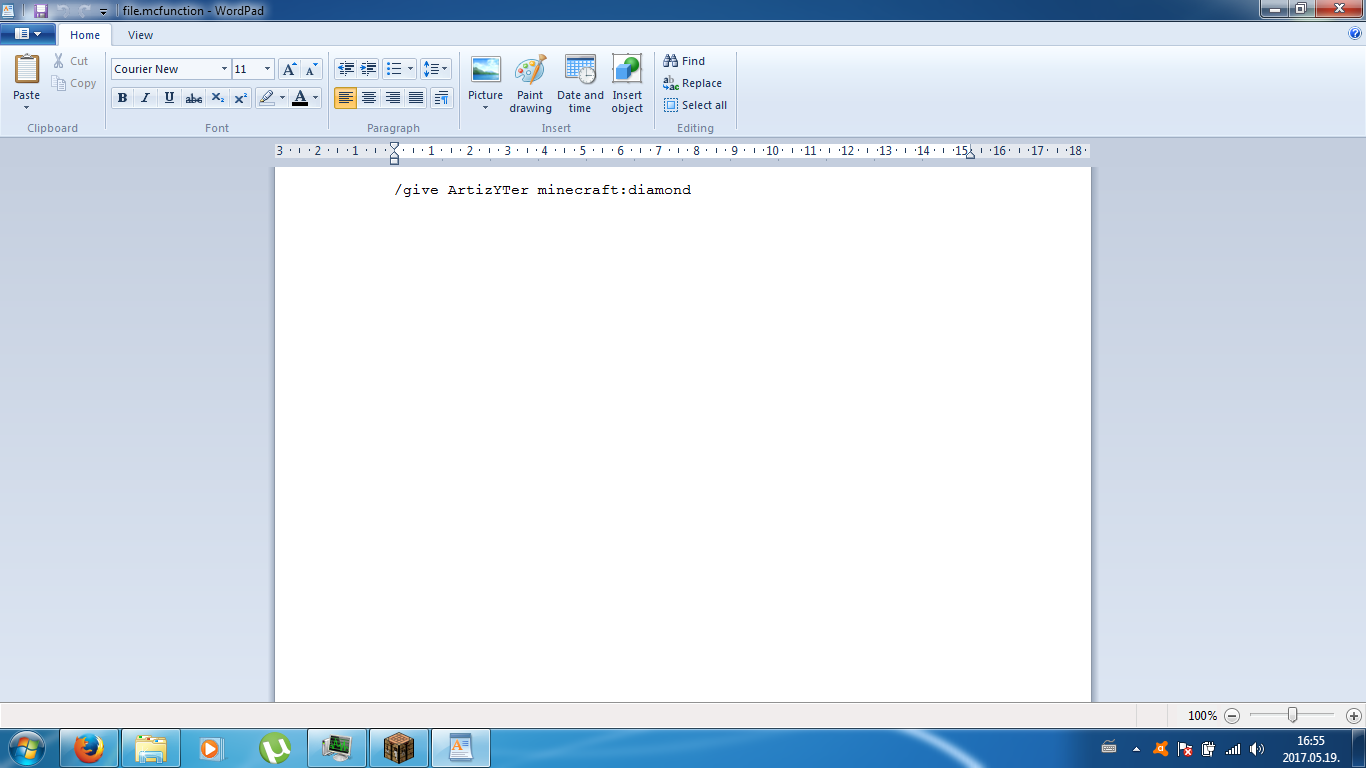Viewport: 1366px width, 768px height.
Task: Toggle Italic formatting
Action: point(146,98)
